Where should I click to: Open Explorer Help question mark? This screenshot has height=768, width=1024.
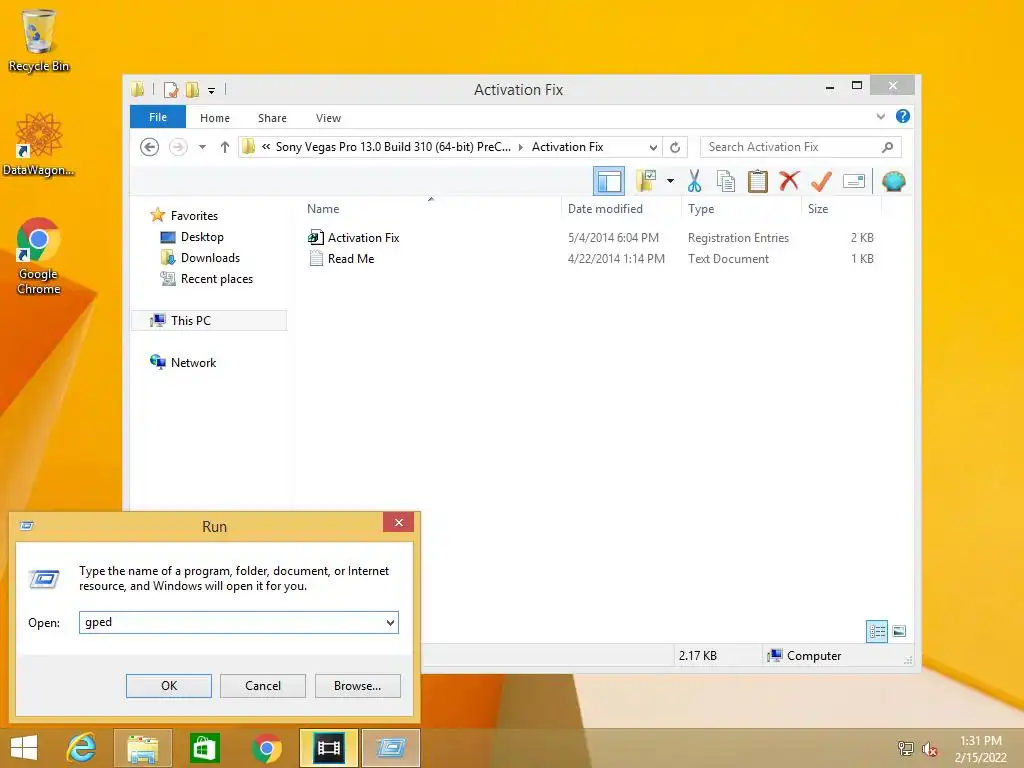[903, 116]
